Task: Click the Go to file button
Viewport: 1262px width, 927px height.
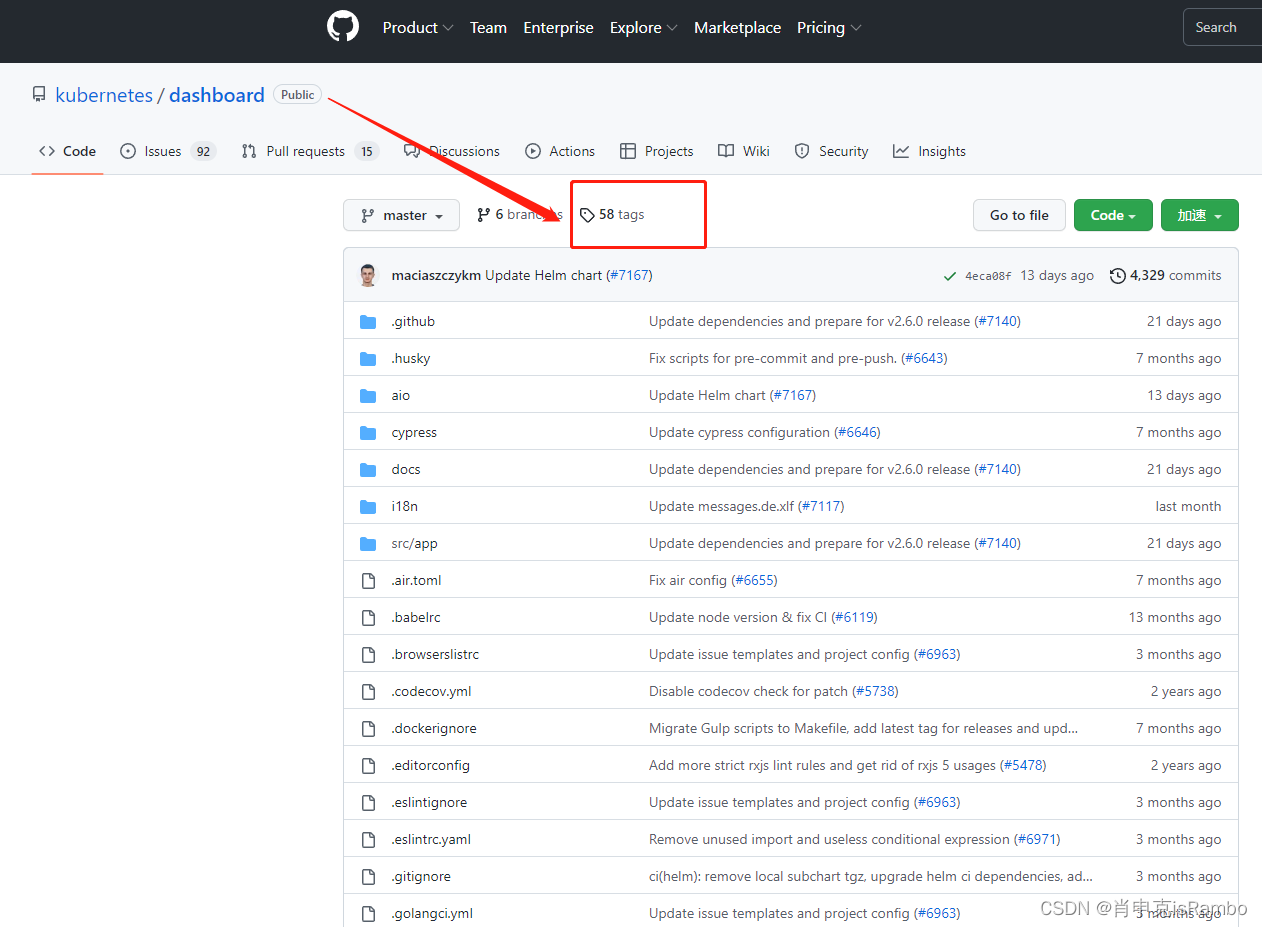Action: (1019, 215)
